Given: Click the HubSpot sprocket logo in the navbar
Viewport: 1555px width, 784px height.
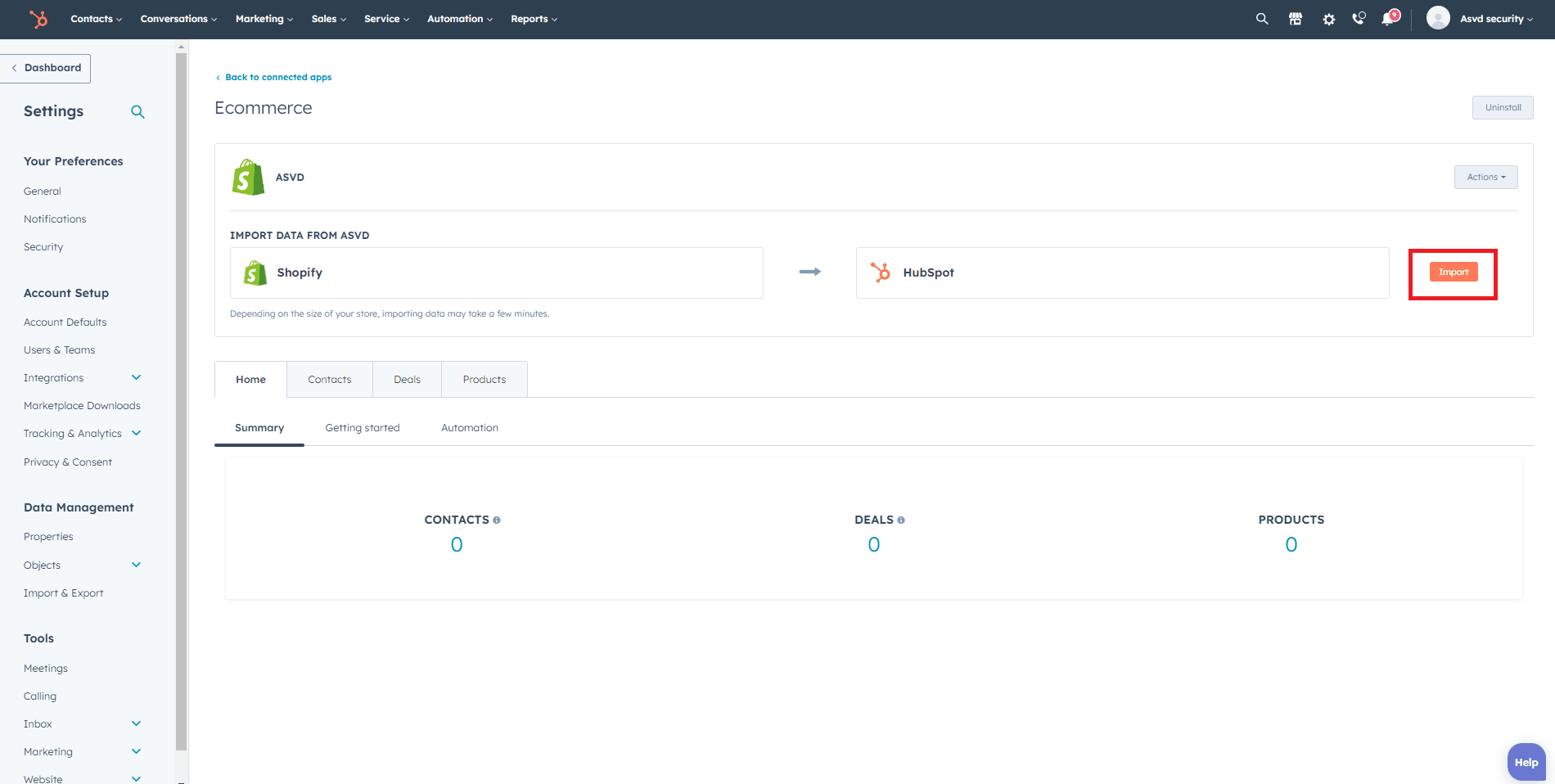Looking at the screenshot, I should (38, 19).
